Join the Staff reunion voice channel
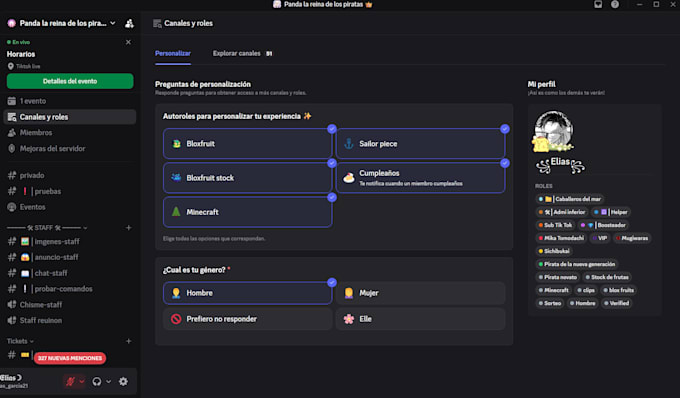 [x=70, y=320]
